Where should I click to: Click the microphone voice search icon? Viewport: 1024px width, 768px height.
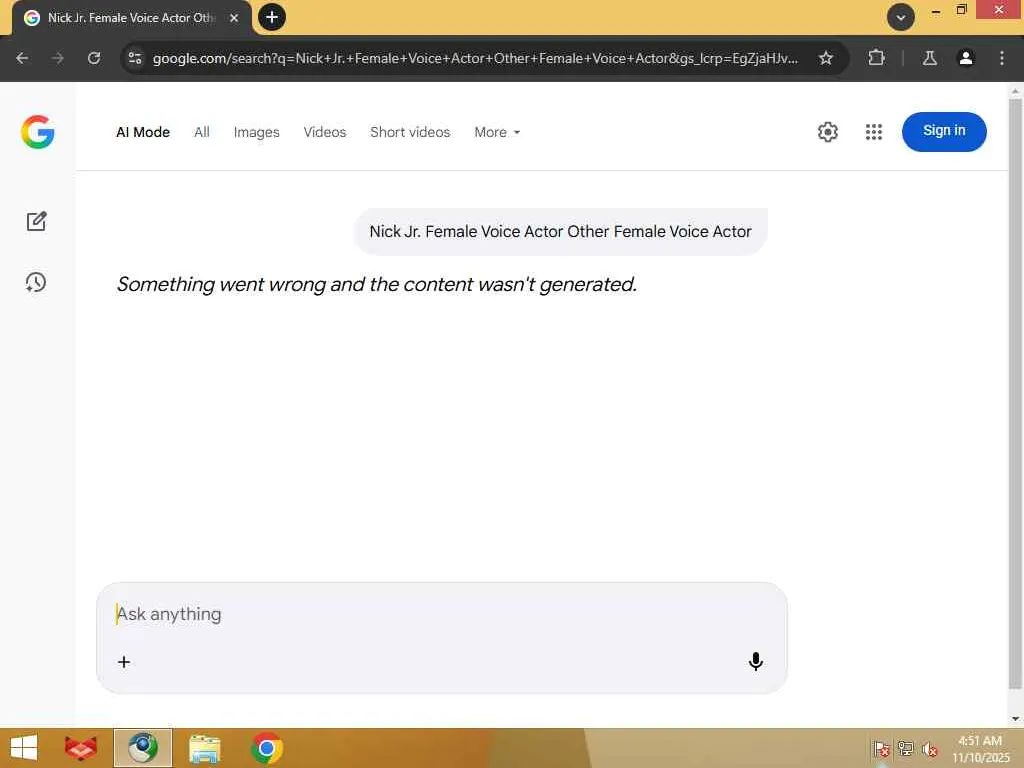pyautogui.click(x=756, y=662)
